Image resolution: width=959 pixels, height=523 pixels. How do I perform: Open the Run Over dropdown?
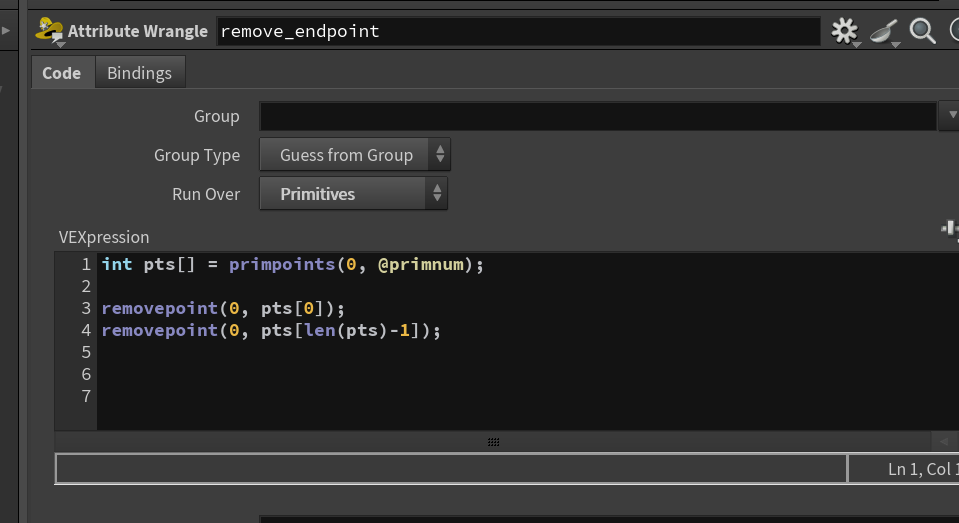point(354,194)
